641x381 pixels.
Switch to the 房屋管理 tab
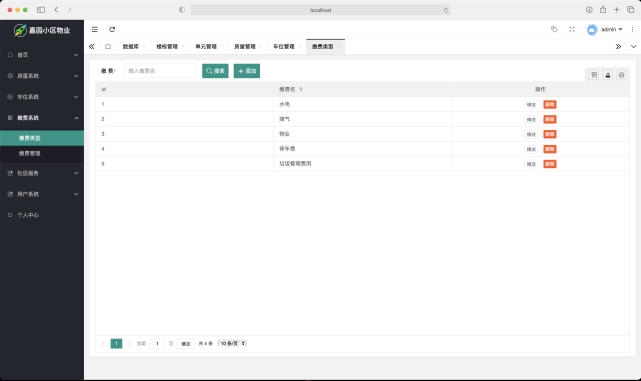click(x=244, y=47)
